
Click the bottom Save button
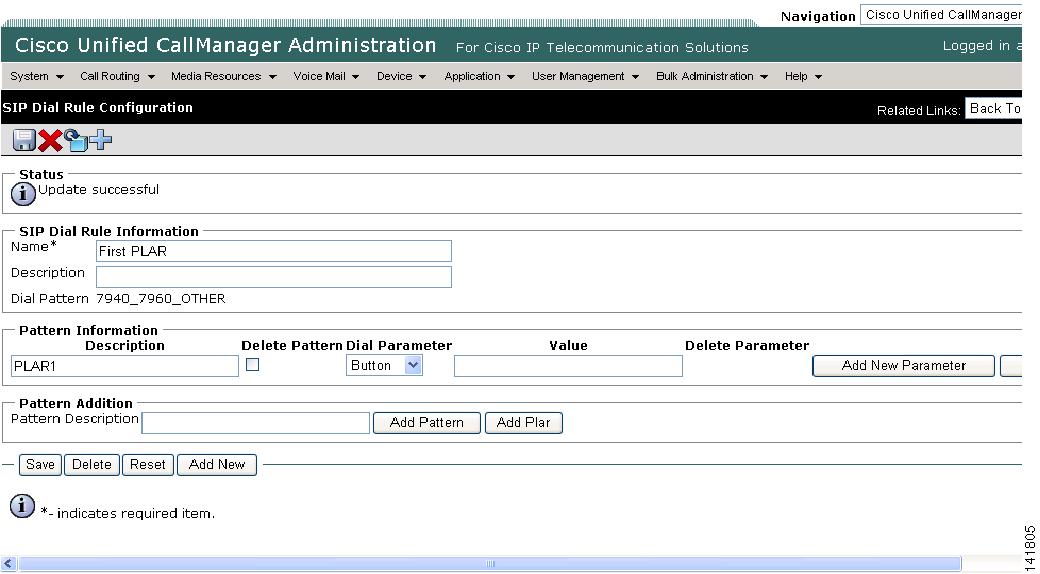(x=40, y=465)
